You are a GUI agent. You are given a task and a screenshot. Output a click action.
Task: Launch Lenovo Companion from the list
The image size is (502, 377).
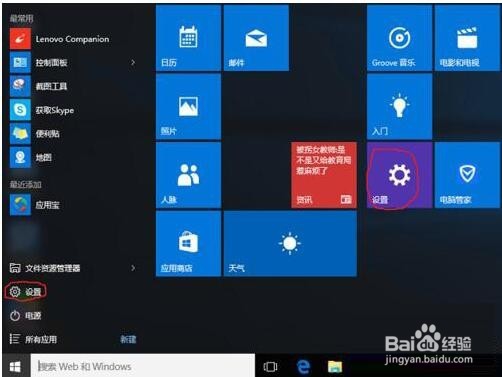click(x=75, y=39)
